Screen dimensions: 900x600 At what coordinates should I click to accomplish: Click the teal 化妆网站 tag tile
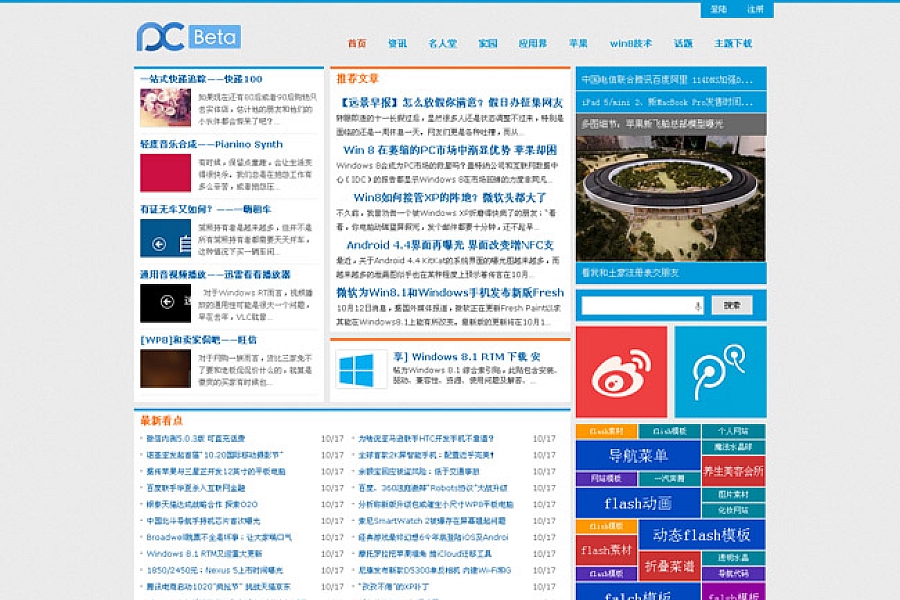coord(733,510)
